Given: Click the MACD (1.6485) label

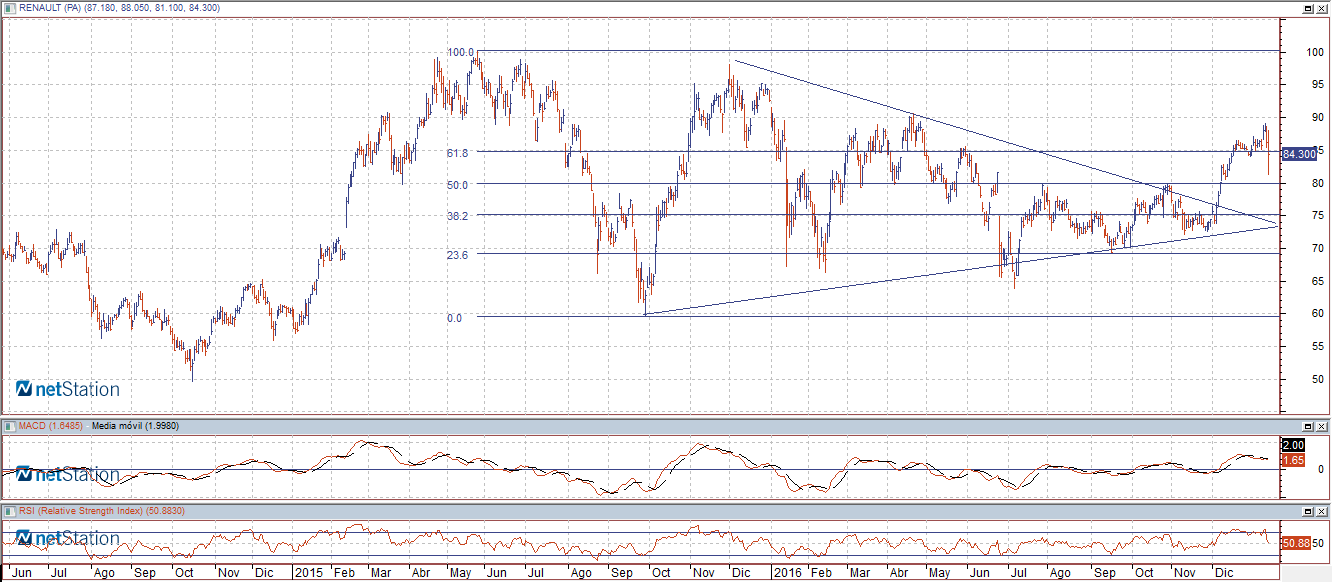Looking at the screenshot, I should coord(51,426).
